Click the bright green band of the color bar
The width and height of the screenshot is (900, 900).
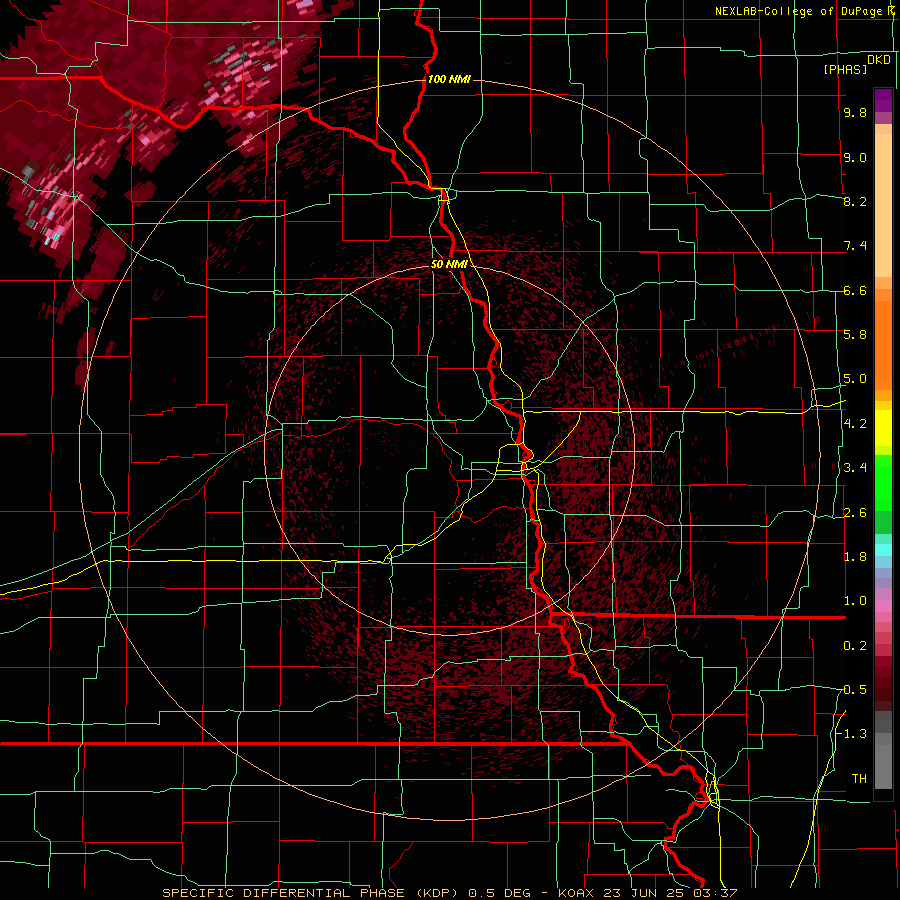[x=883, y=483]
